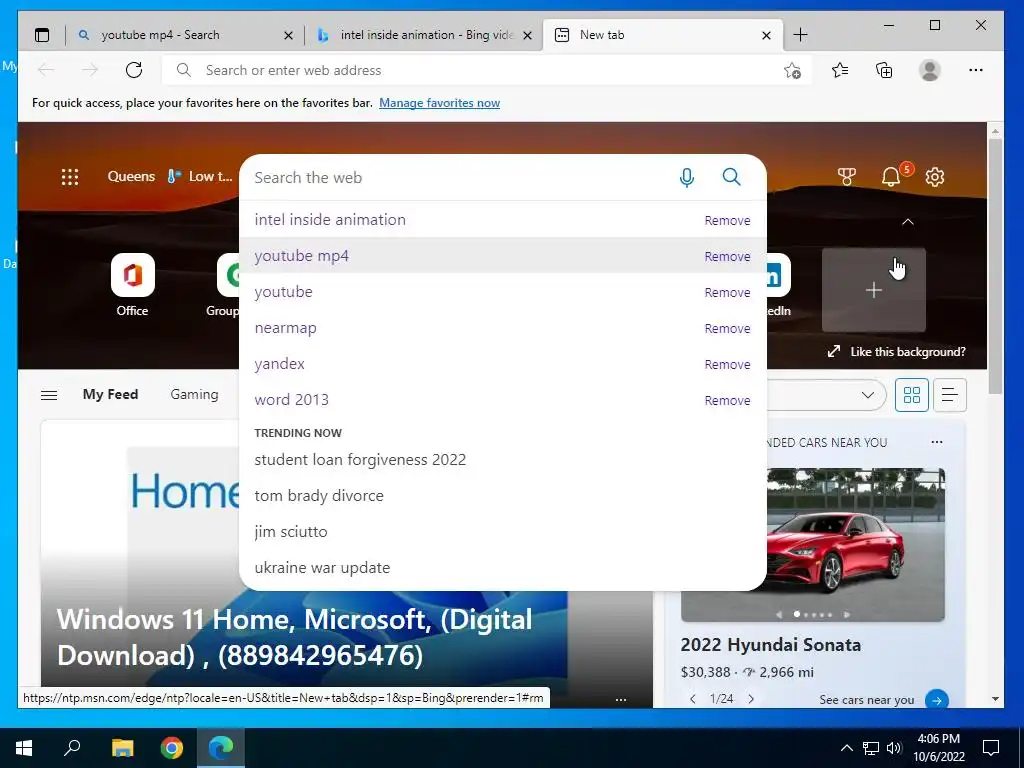Image resolution: width=1024 pixels, height=768 pixels.
Task: Click See cars near you arrow button
Action: [936, 699]
